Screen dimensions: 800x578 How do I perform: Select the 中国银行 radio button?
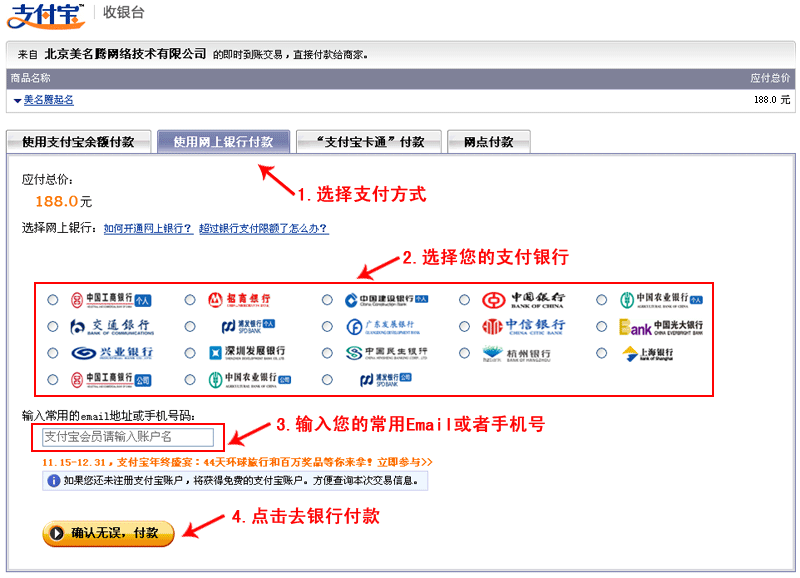coord(464,300)
